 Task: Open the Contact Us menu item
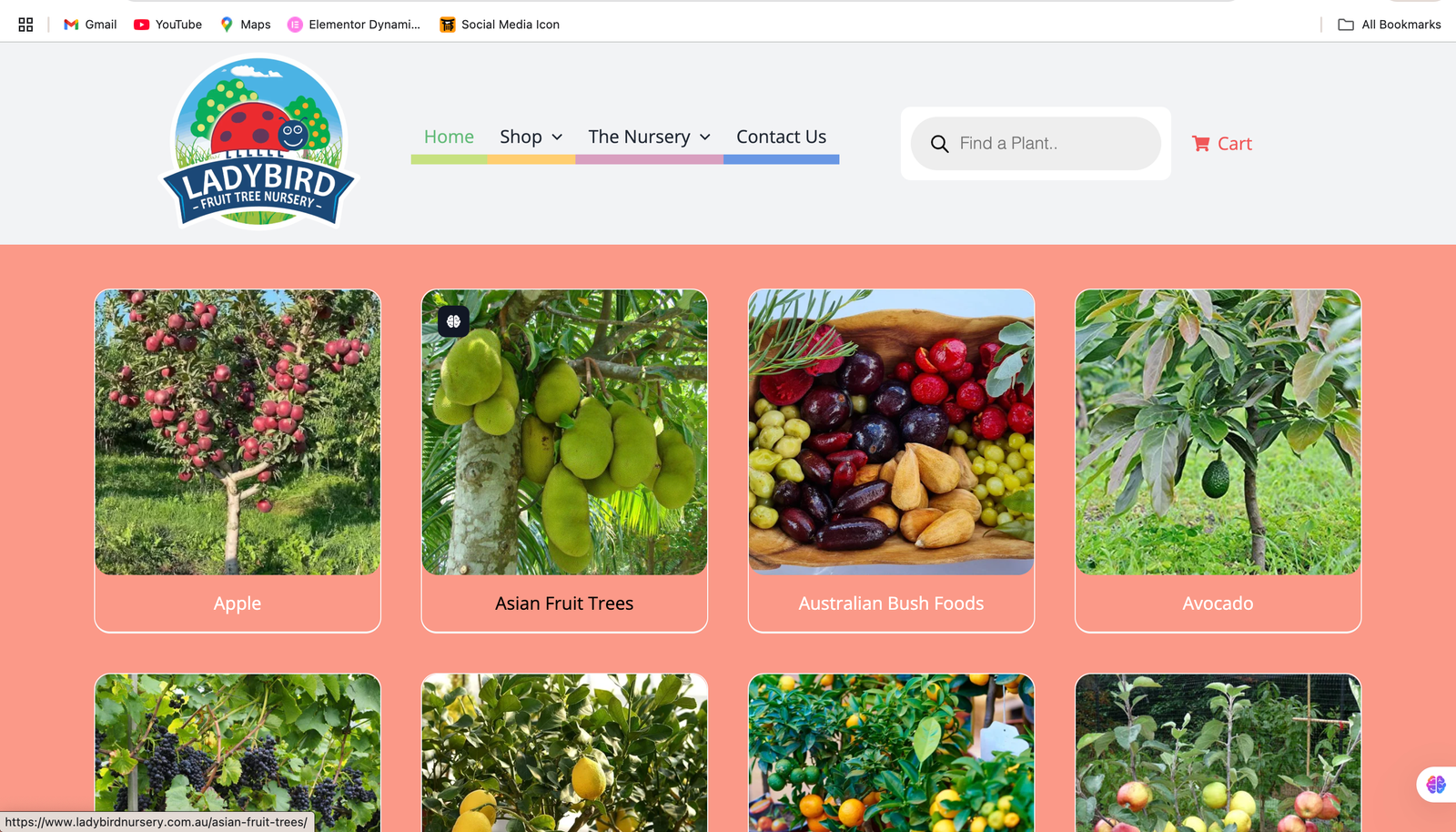pos(782,137)
